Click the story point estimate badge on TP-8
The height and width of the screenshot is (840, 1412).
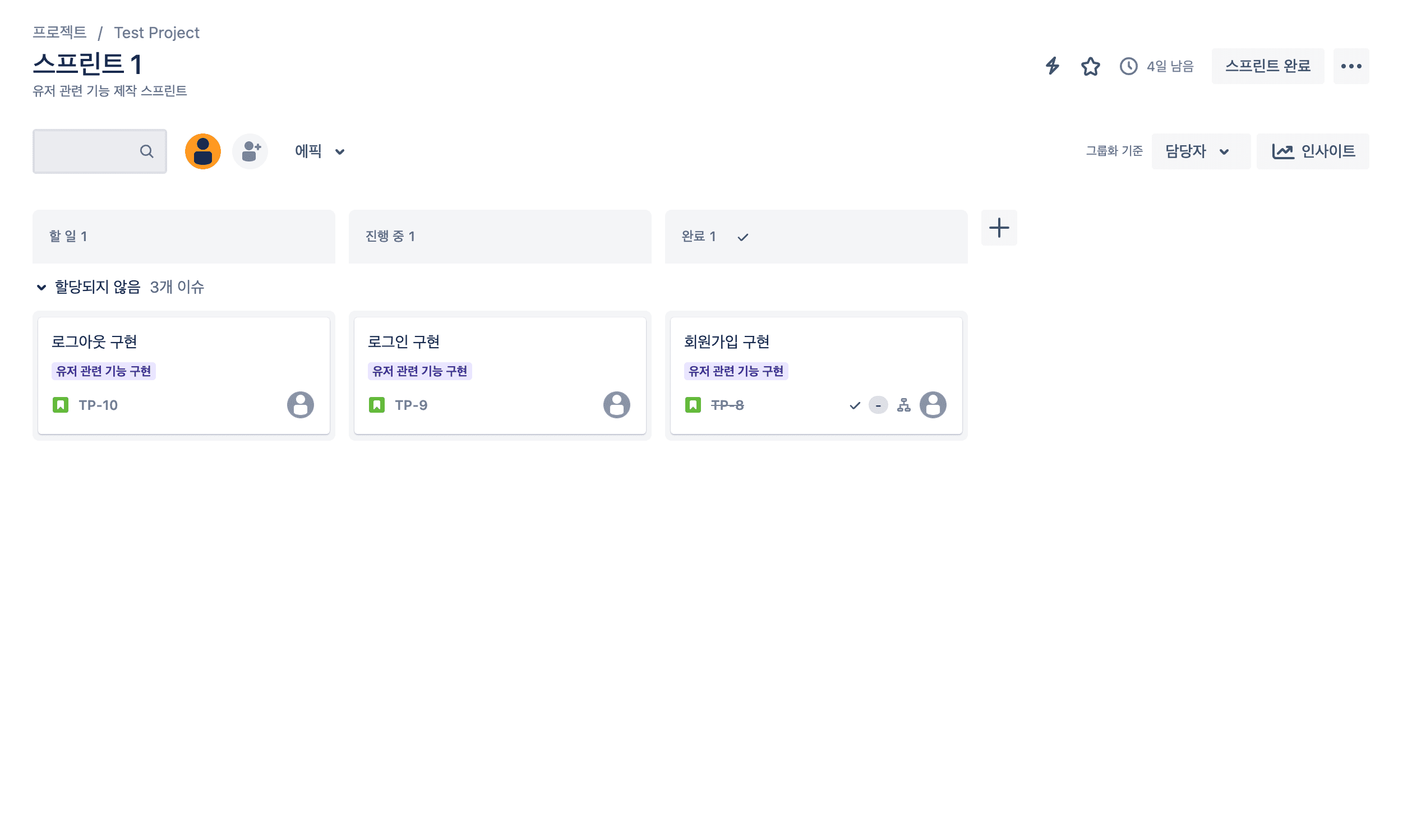(878, 405)
